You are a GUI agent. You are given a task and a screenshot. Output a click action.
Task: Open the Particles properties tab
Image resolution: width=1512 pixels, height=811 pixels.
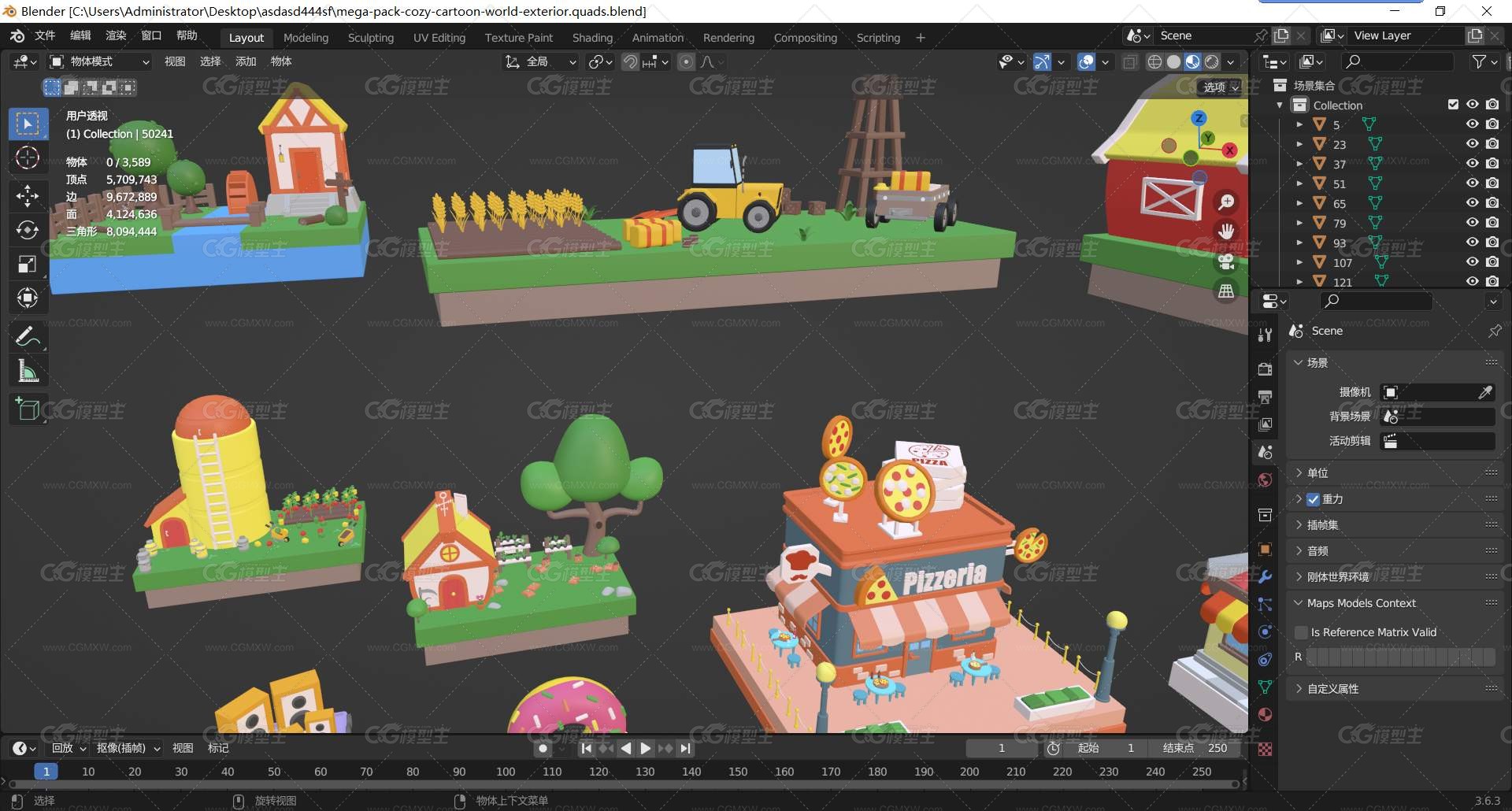pyautogui.click(x=1266, y=605)
